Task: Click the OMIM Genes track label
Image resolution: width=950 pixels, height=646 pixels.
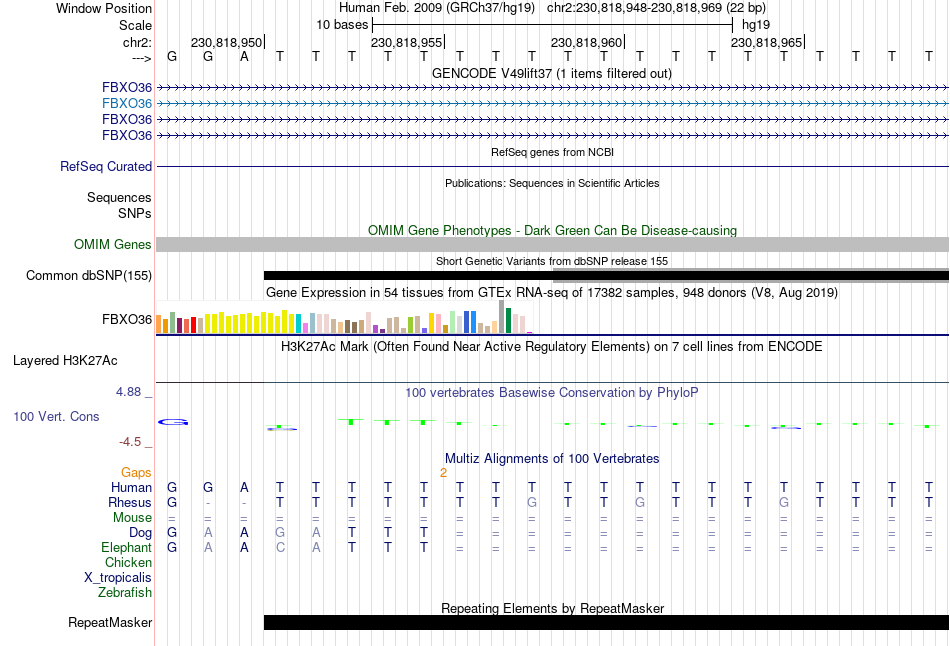Action: (x=113, y=244)
